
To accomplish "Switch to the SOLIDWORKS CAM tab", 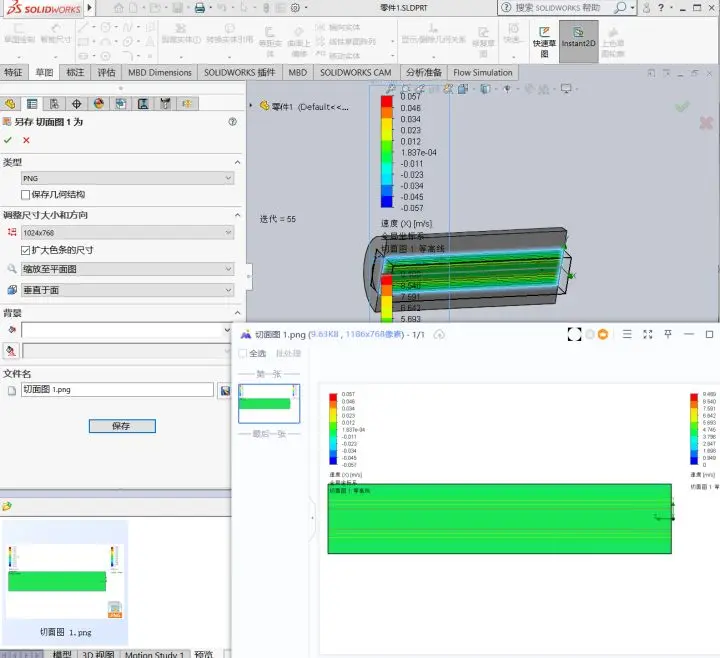I will click(x=355, y=73).
